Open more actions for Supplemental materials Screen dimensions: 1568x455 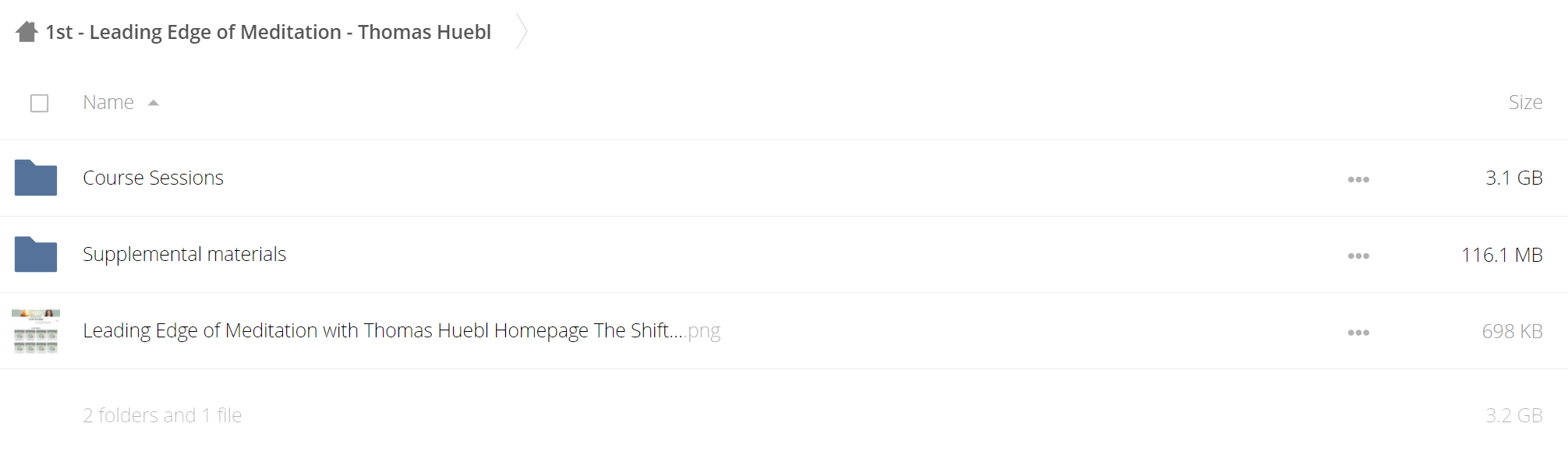[x=1358, y=256]
